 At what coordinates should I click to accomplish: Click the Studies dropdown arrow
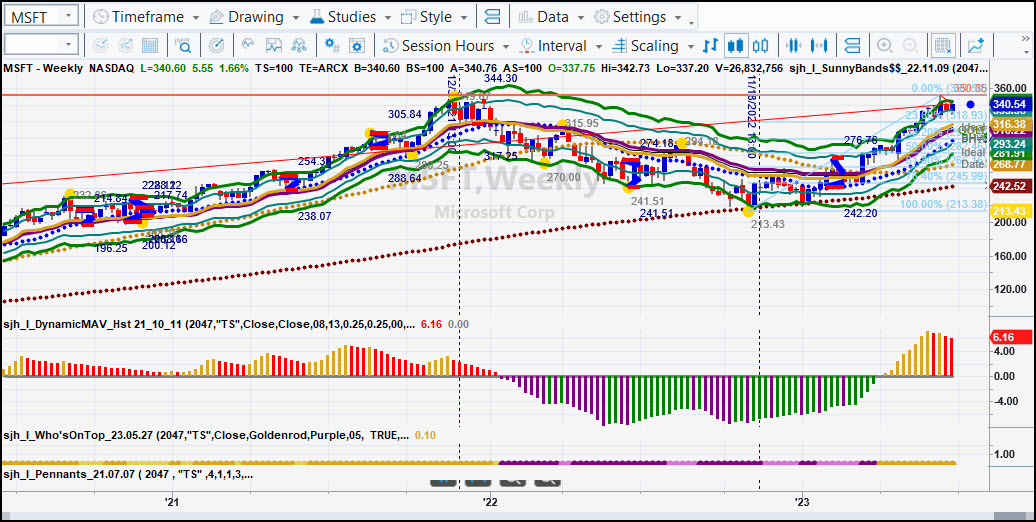[389, 17]
